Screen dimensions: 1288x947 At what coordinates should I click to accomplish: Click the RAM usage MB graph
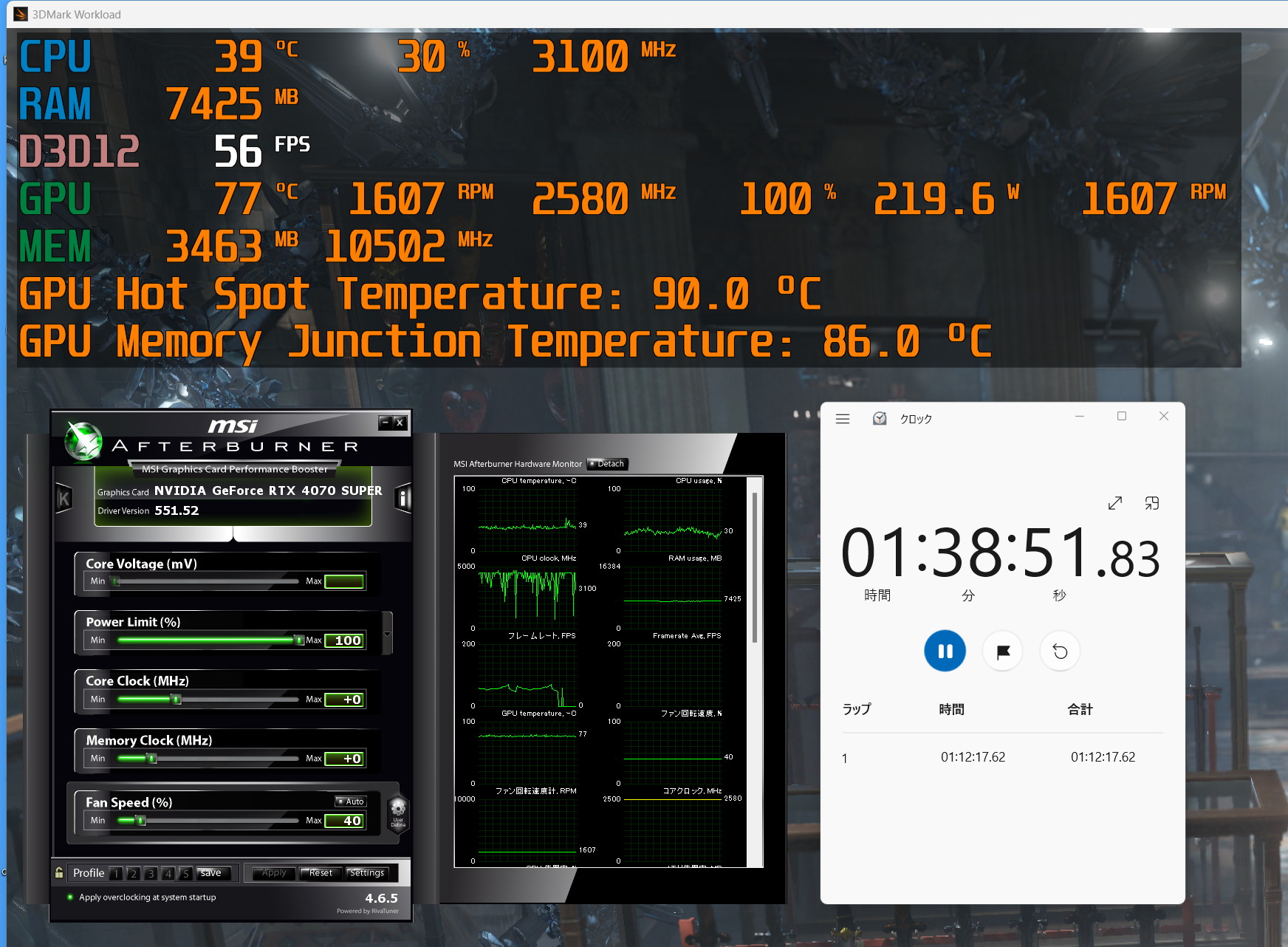click(x=673, y=597)
